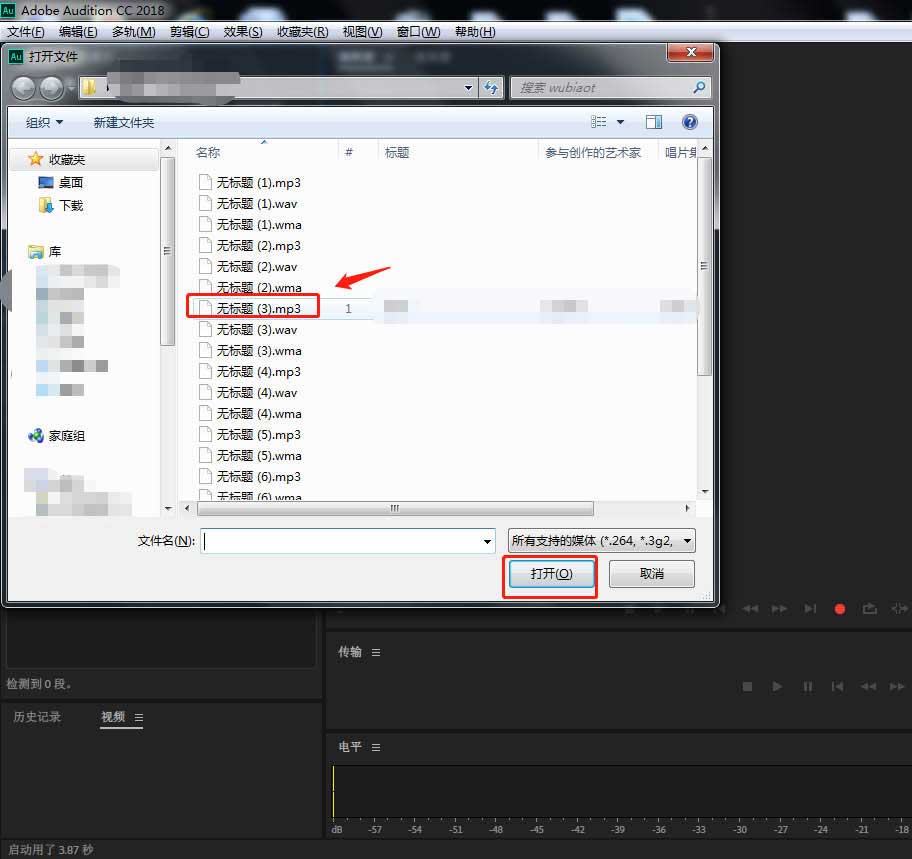
Task: Click the file list vertical scrollbar
Action: coord(704,266)
